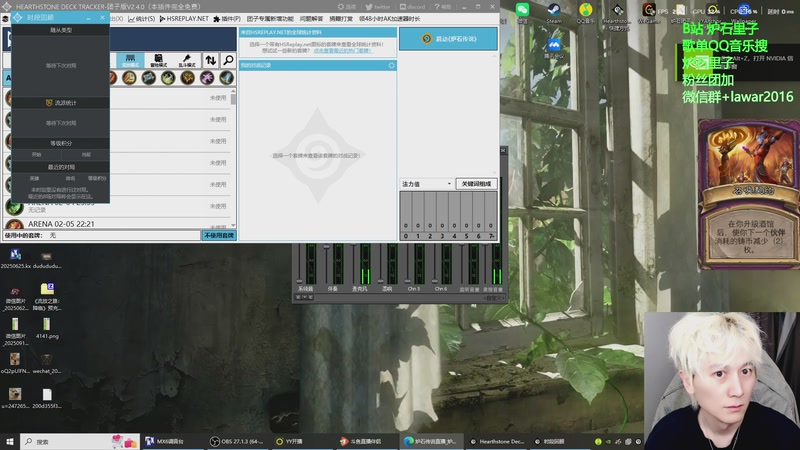Select the wild mode filter icon
Screen dimensions: 800x450
pos(159,60)
